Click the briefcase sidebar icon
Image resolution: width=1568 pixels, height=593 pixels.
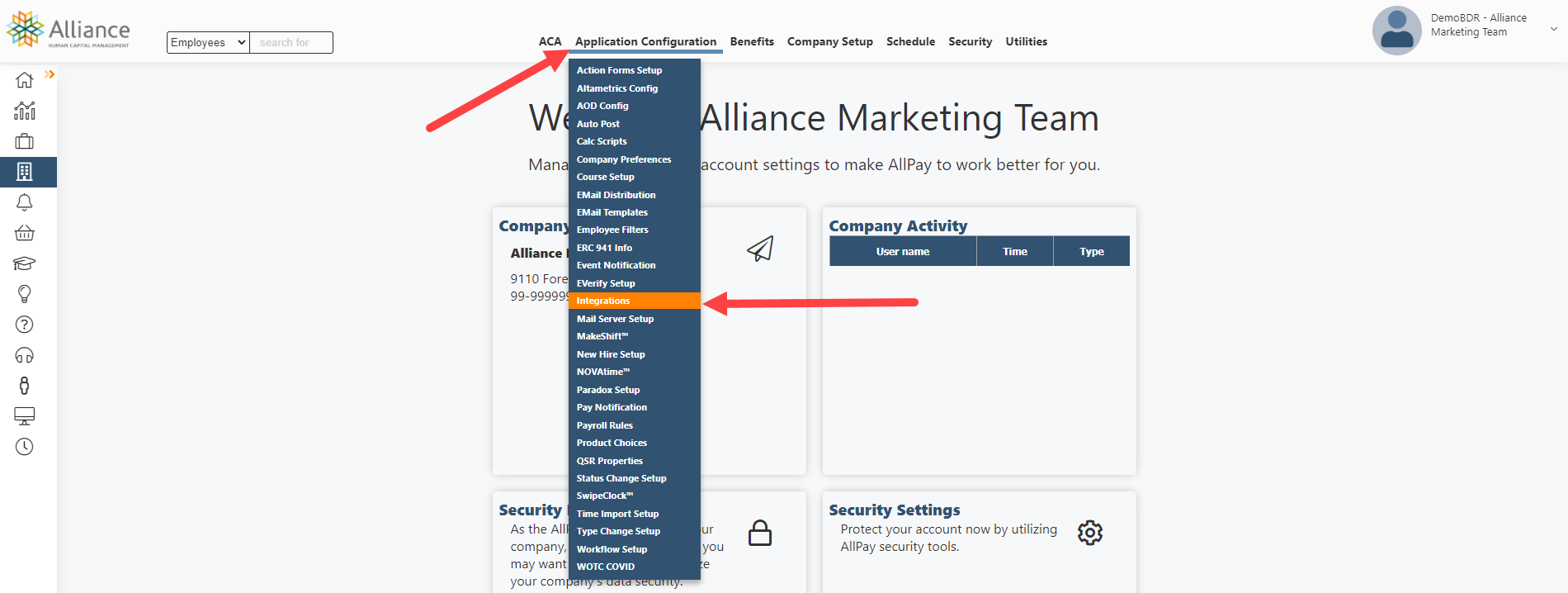pos(25,141)
